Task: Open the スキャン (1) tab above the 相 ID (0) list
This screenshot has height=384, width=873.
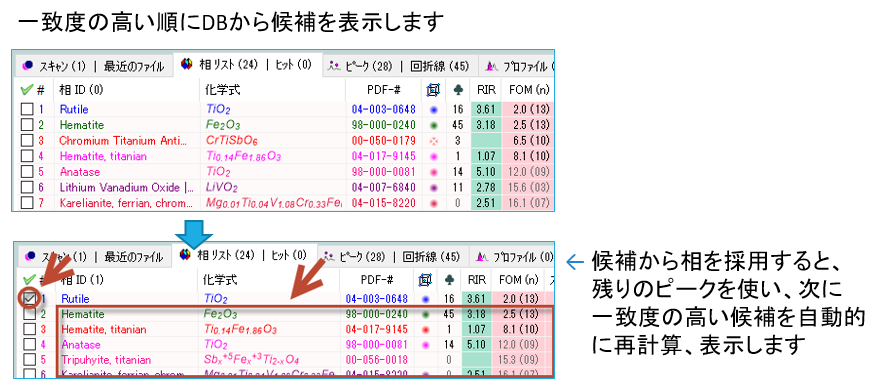Action: click(x=62, y=66)
